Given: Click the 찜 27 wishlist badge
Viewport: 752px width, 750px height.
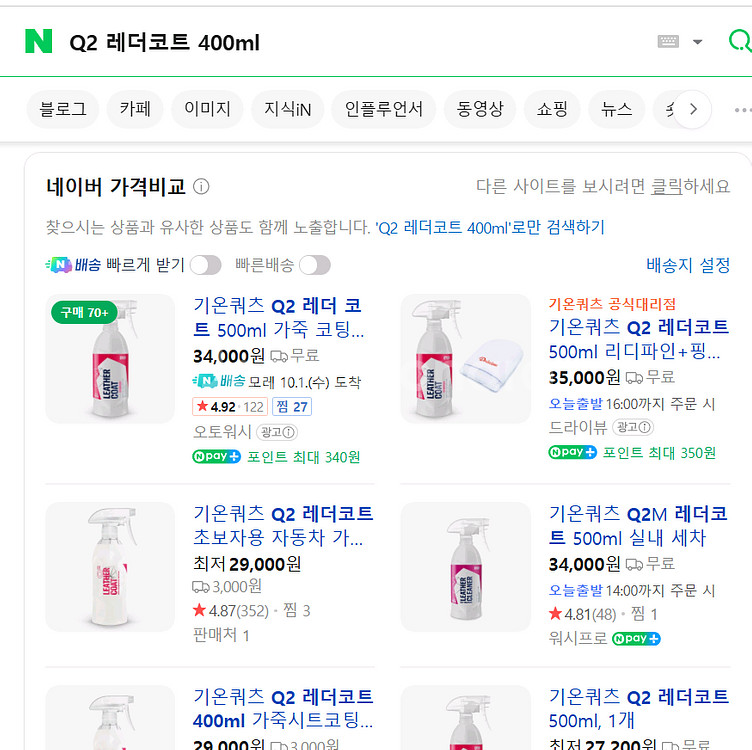Looking at the screenshot, I should point(292,406).
